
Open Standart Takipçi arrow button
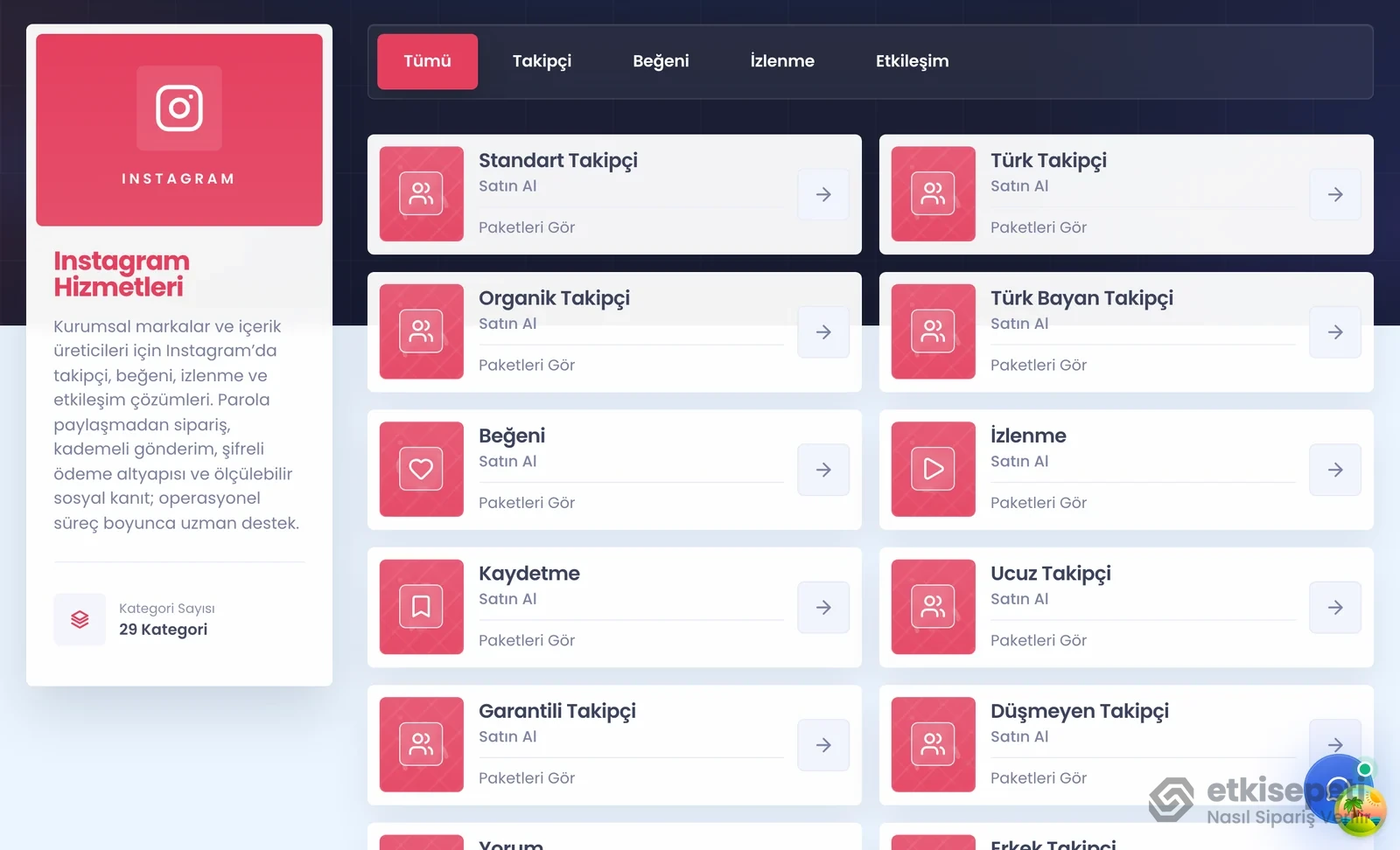pyautogui.click(x=823, y=194)
